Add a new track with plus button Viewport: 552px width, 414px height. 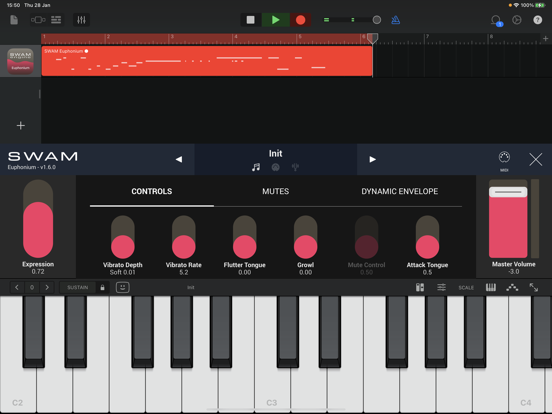(21, 126)
